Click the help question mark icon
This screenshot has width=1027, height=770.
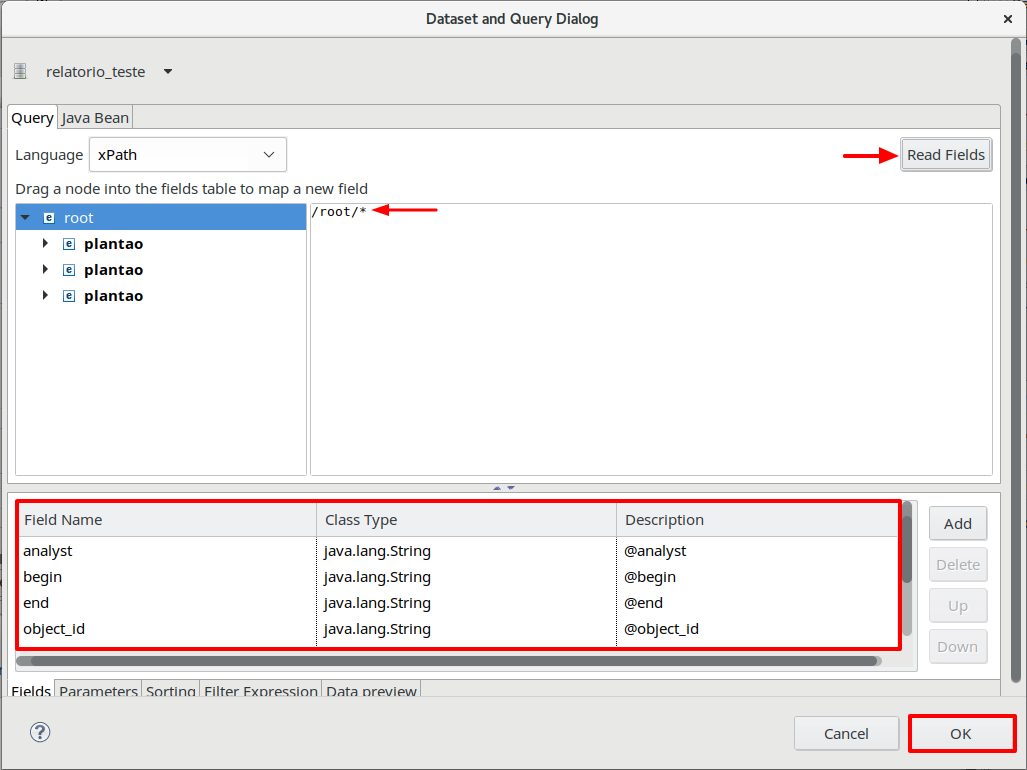[40, 732]
